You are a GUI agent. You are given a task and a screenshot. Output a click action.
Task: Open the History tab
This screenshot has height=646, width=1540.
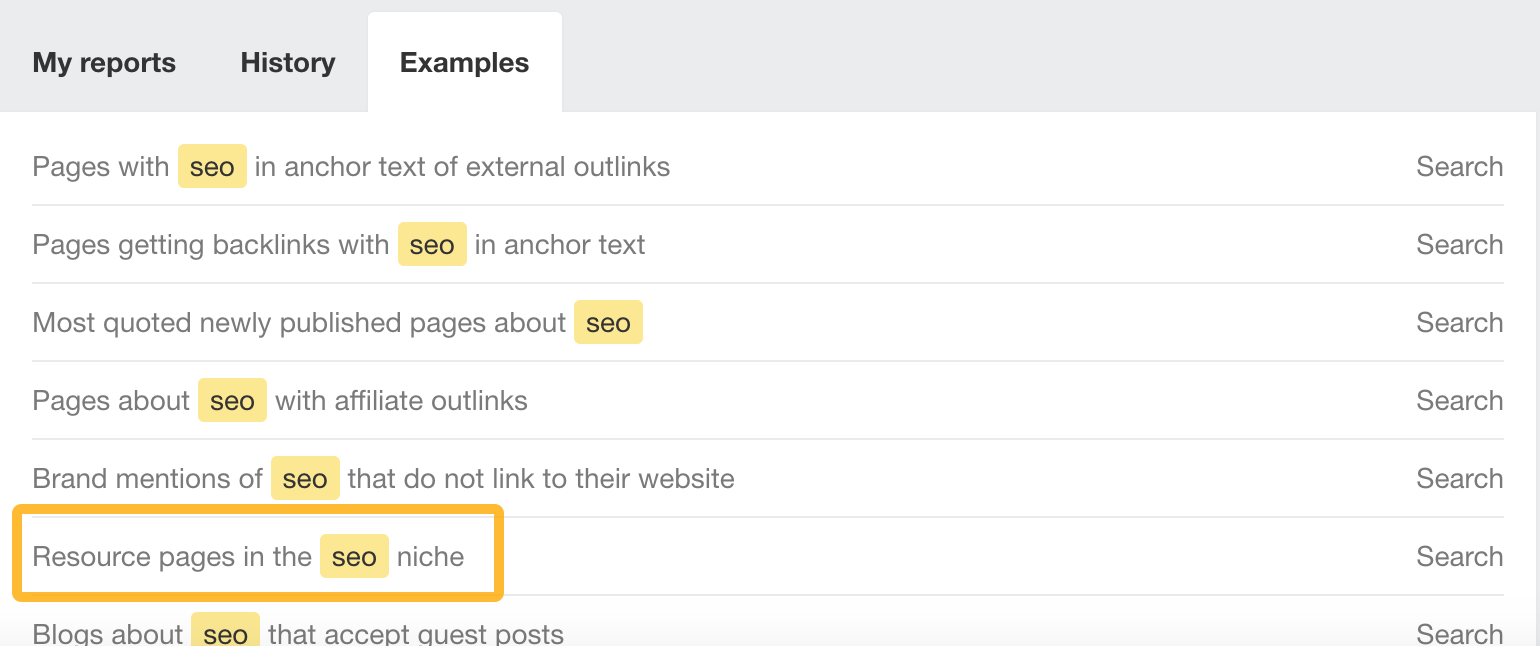287,62
